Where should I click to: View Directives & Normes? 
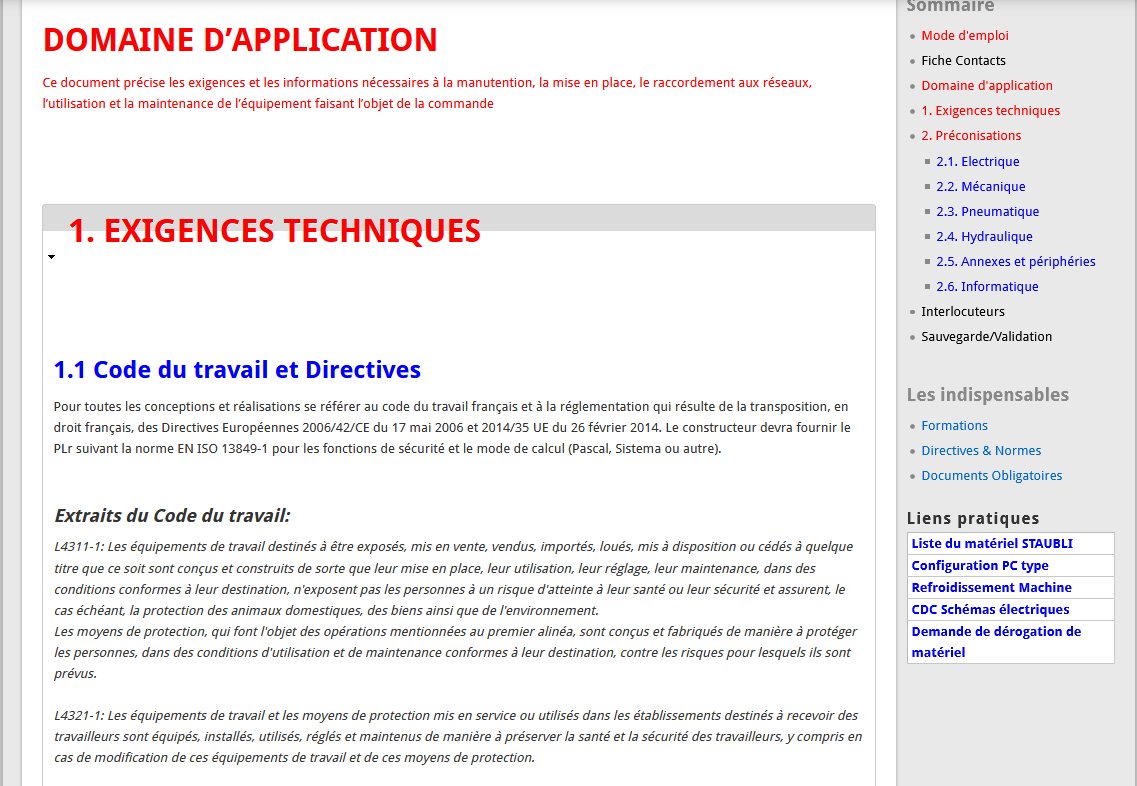(981, 451)
